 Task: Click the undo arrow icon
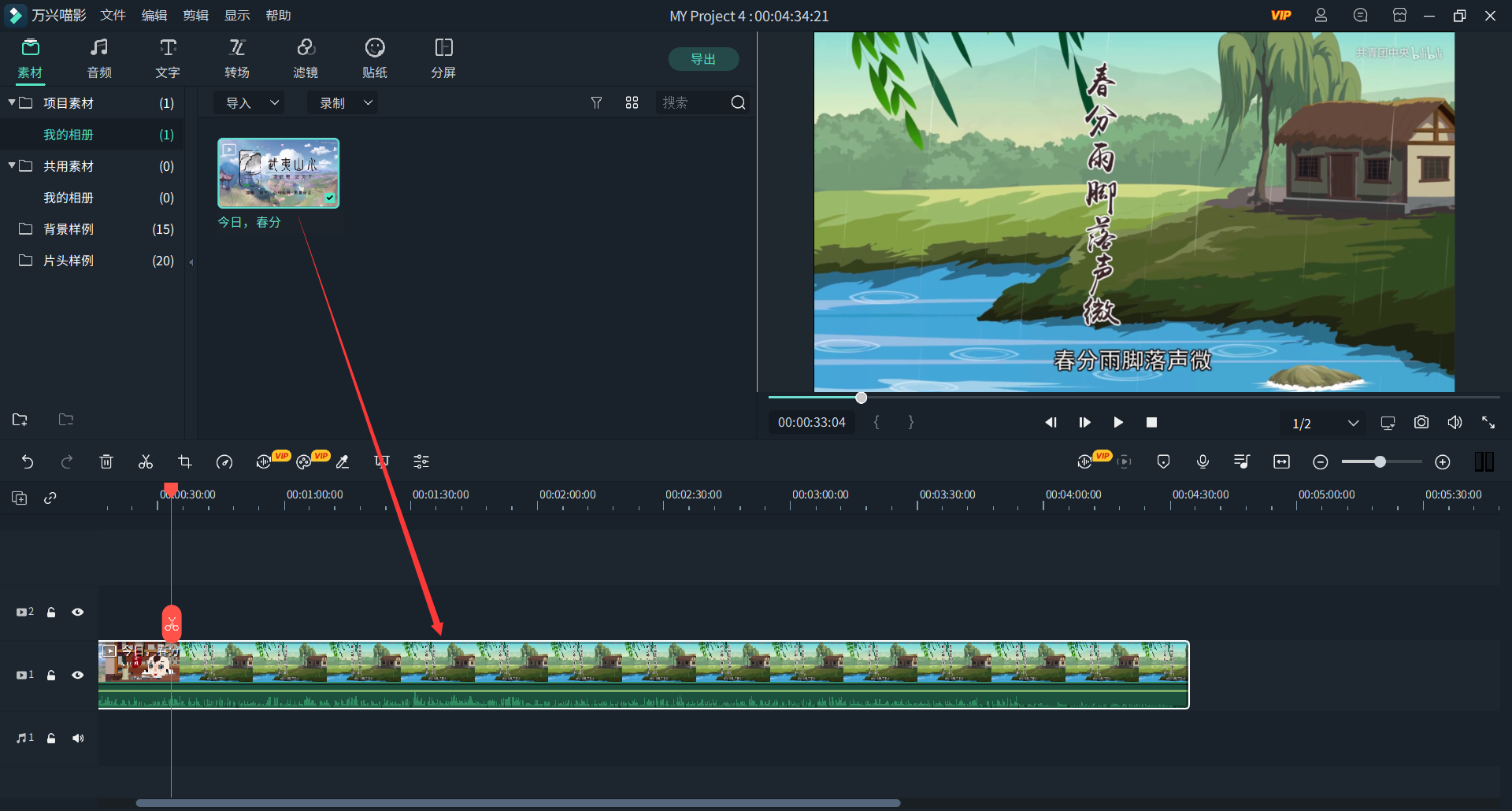tap(28, 462)
